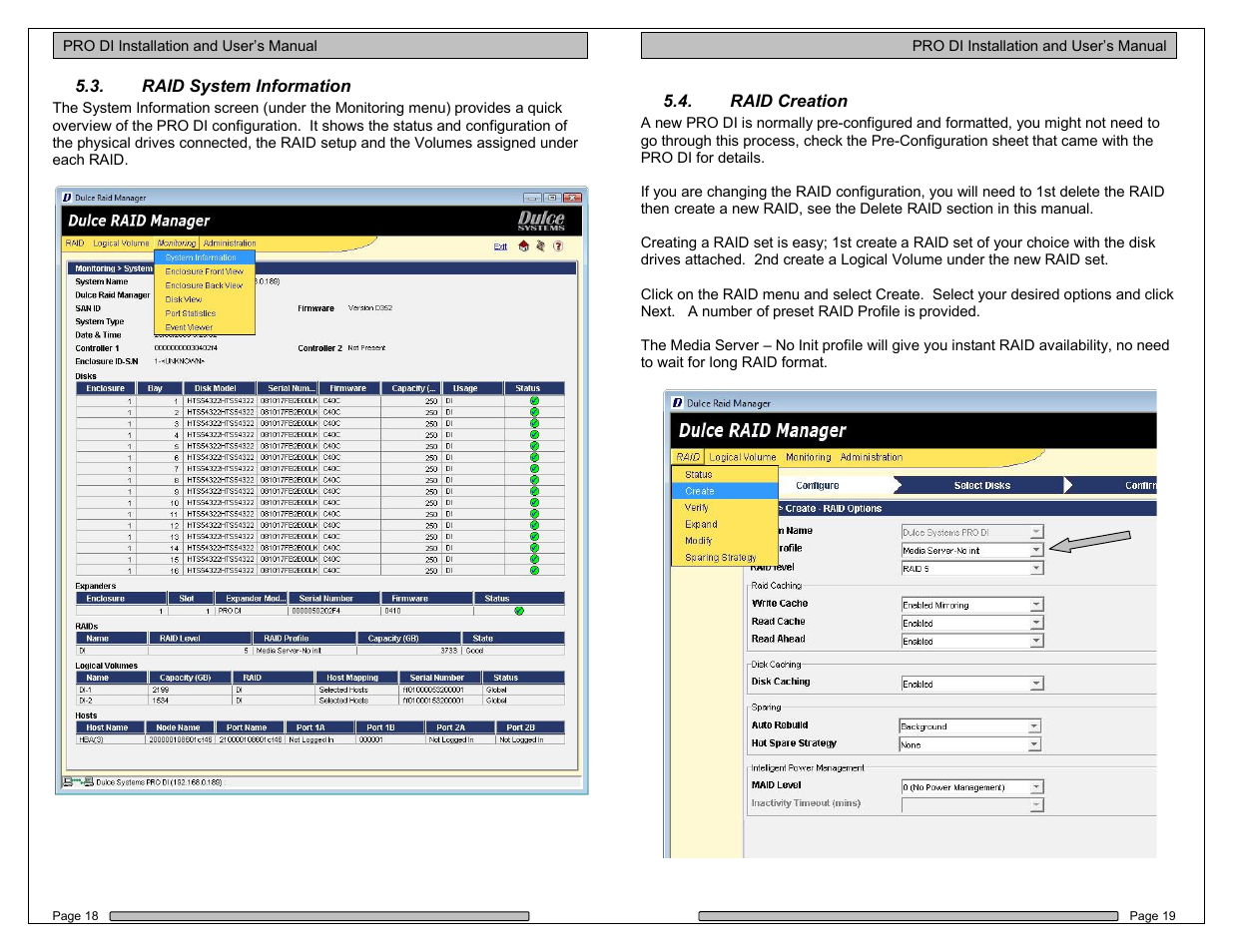Image resolution: width=1233 pixels, height=952 pixels.
Task: Open Monitoring menu in System Information window
Action: pyautogui.click(x=177, y=243)
